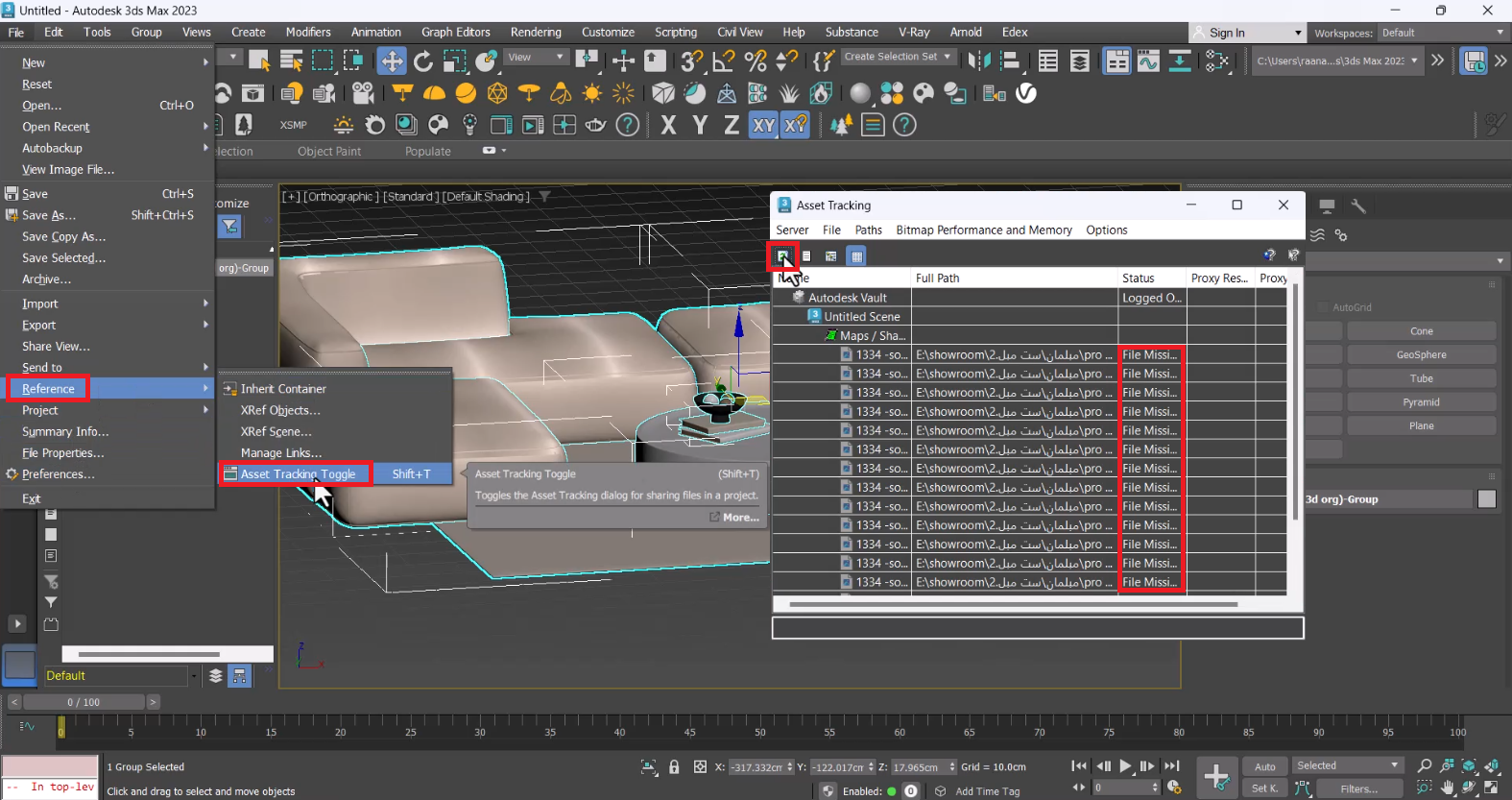Toggle the AutoGrid checkbox

(x=1324, y=307)
